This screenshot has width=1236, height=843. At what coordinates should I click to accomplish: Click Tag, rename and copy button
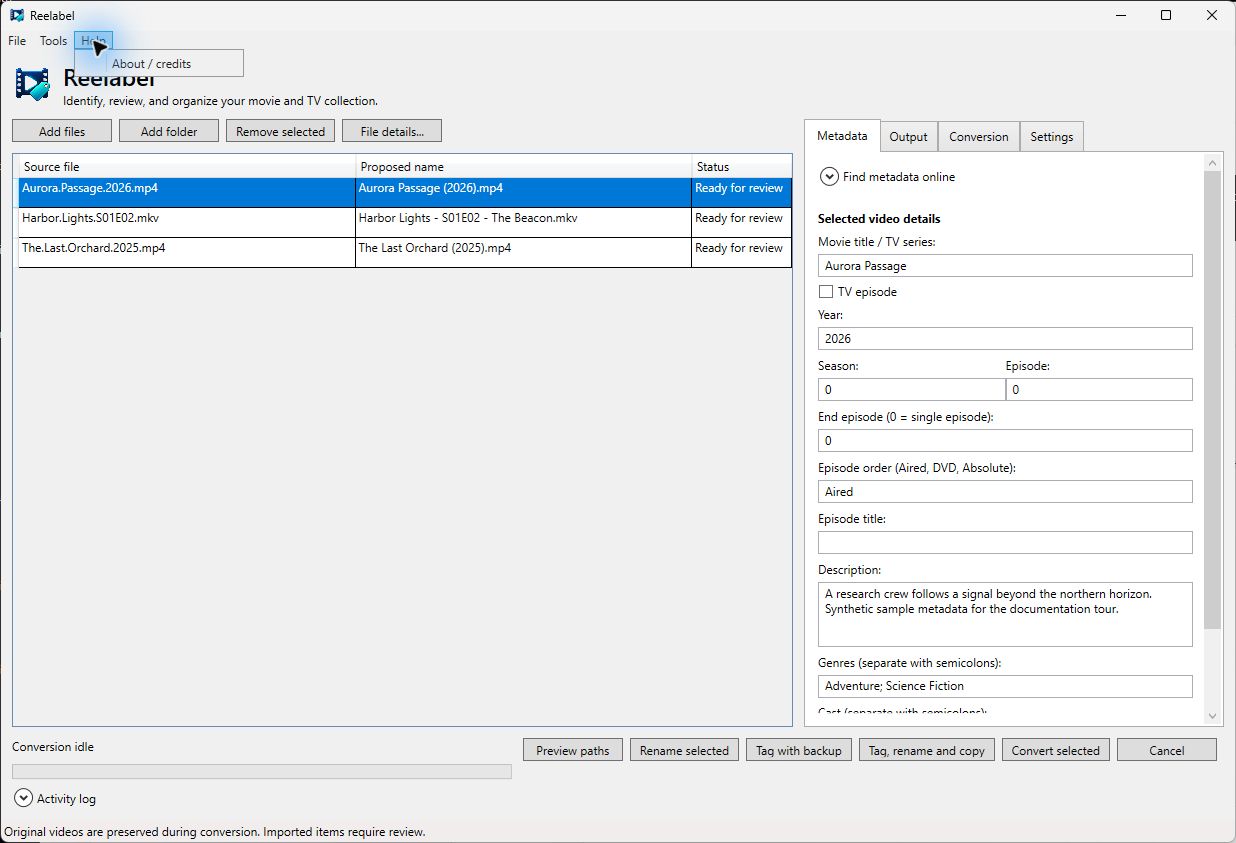pos(927,750)
